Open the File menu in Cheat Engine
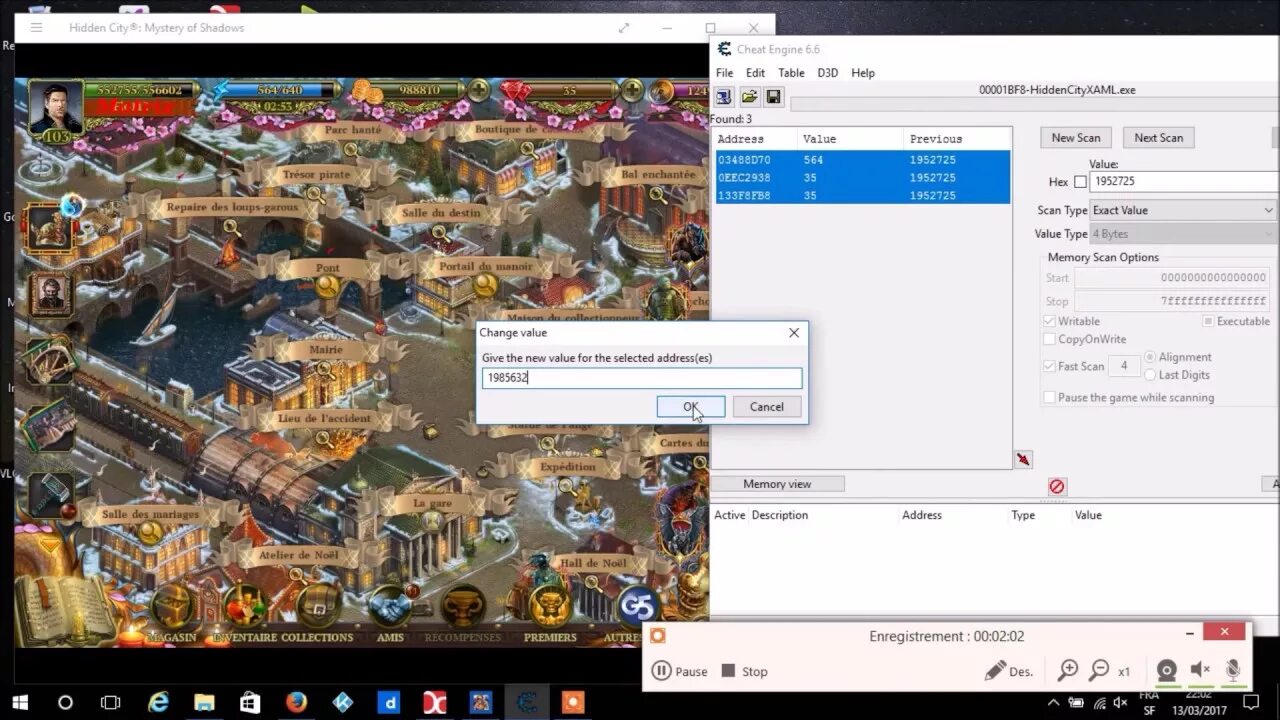The height and width of the screenshot is (720, 1280). [724, 73]
